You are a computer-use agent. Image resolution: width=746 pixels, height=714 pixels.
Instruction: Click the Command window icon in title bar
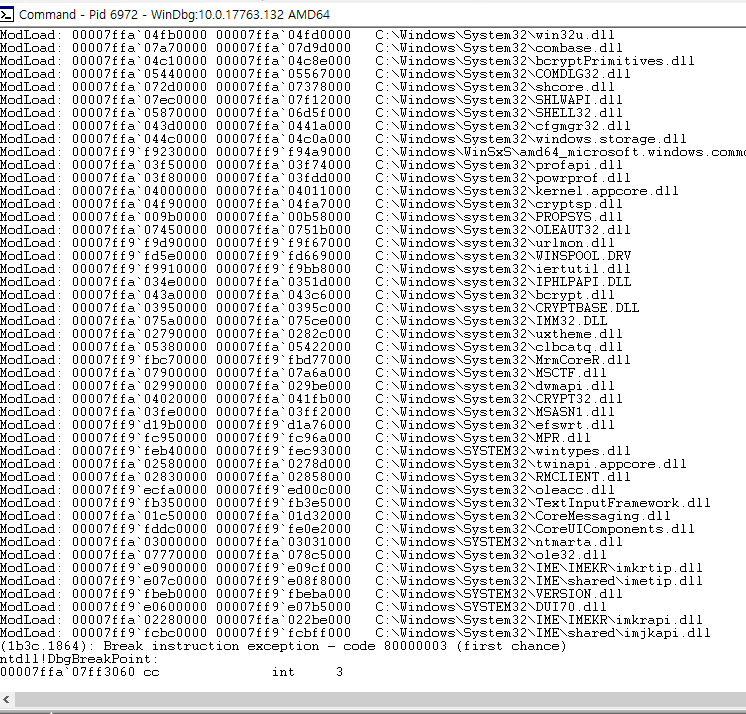click(7, 15)
